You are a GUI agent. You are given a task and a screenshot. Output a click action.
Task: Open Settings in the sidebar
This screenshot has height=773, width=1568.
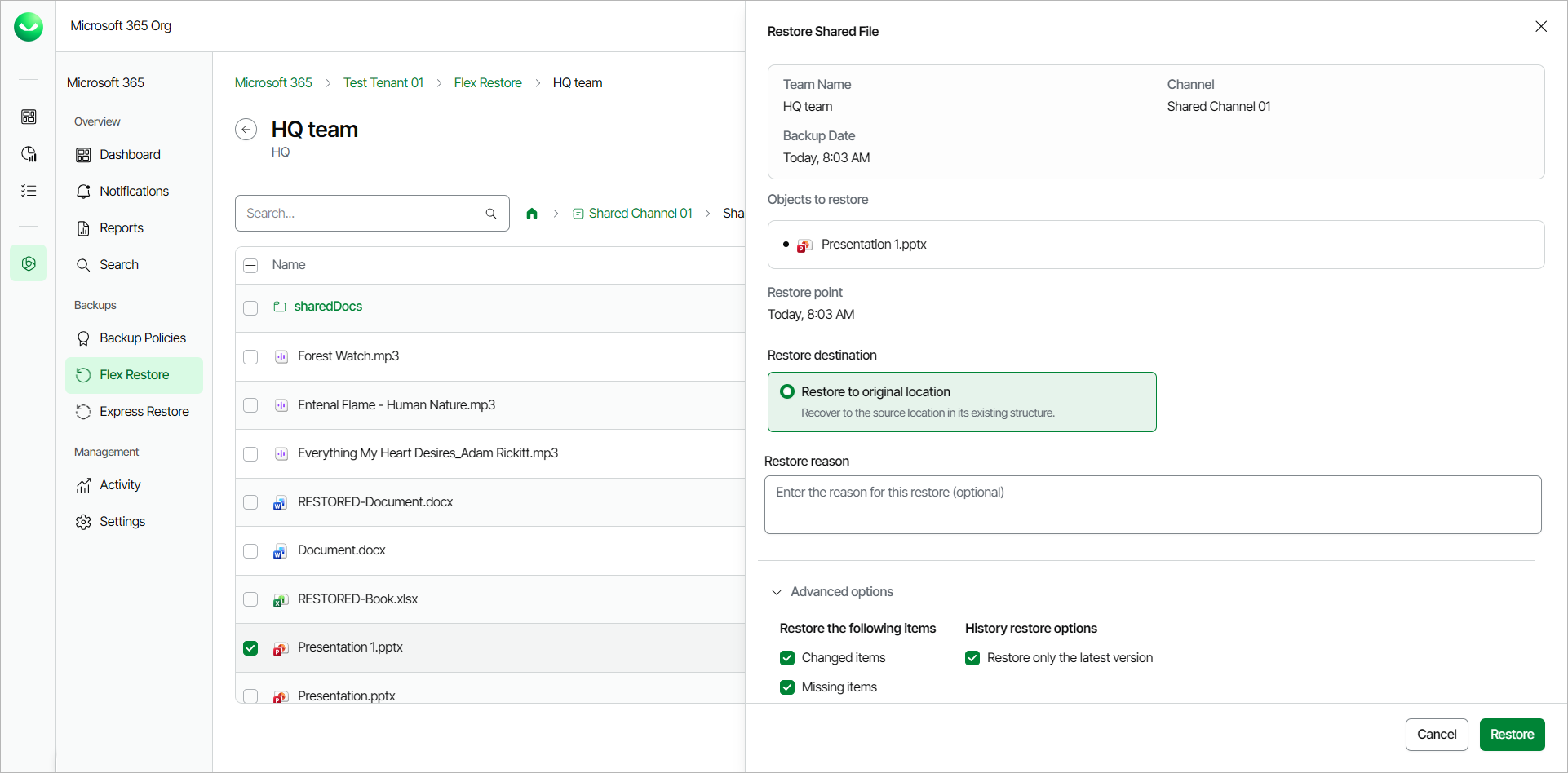pyautogui.click(x=134, y=521)
